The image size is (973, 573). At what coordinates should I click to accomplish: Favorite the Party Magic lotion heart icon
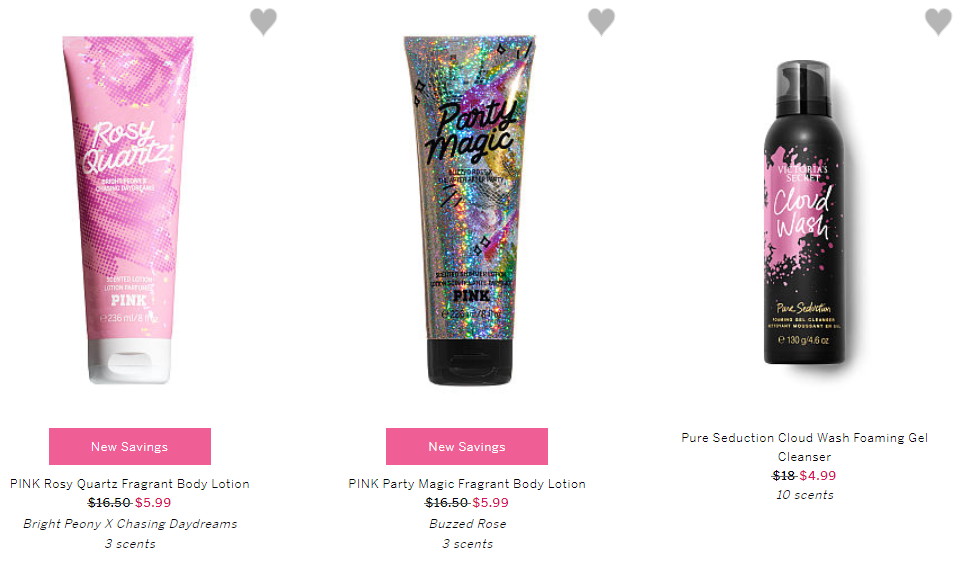coord(601,22)
